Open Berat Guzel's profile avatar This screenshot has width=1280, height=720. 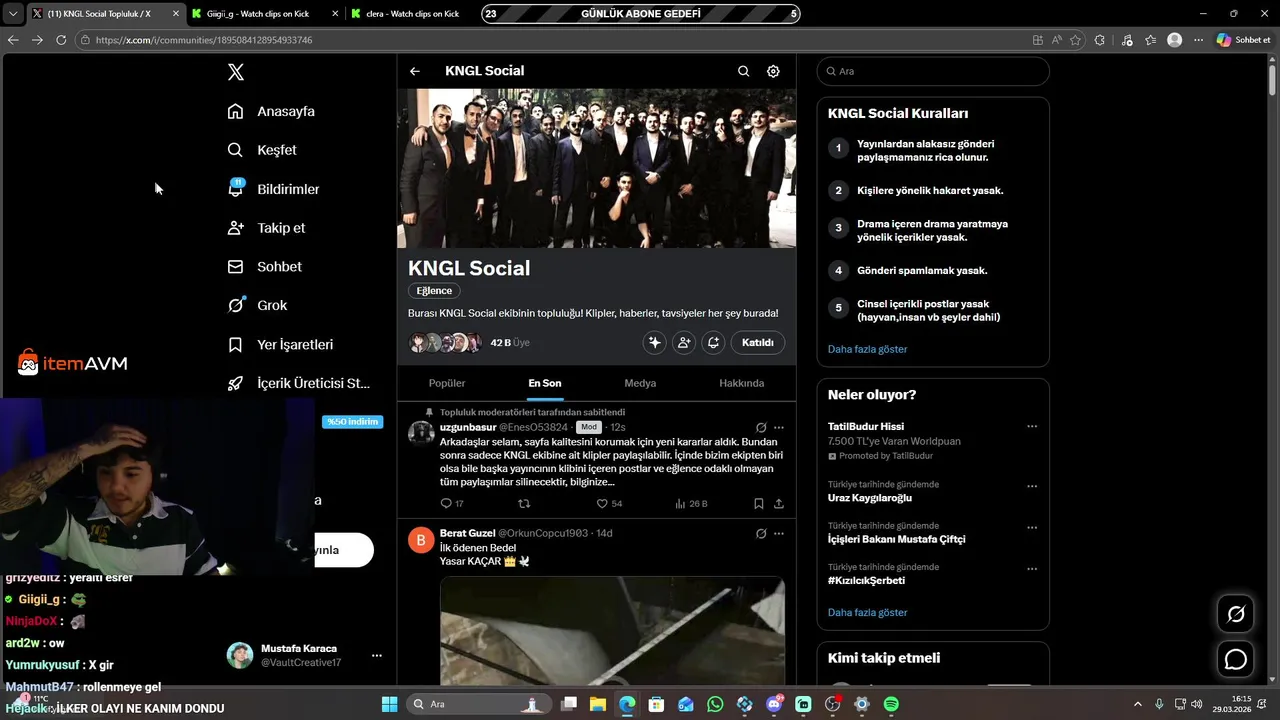tap(422, 540)
